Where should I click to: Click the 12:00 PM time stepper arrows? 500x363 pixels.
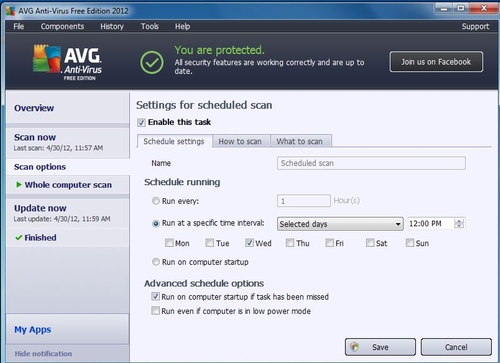coord(459,224)
